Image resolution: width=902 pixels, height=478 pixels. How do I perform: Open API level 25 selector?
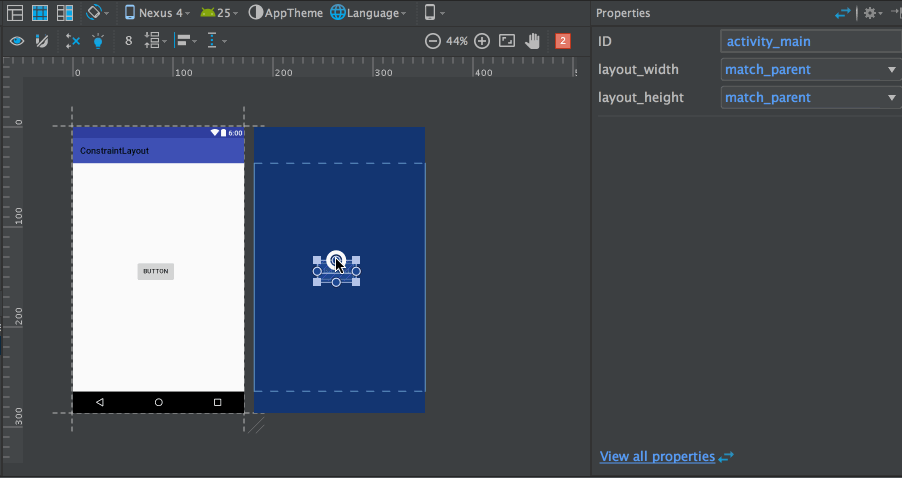click(219, 13)
